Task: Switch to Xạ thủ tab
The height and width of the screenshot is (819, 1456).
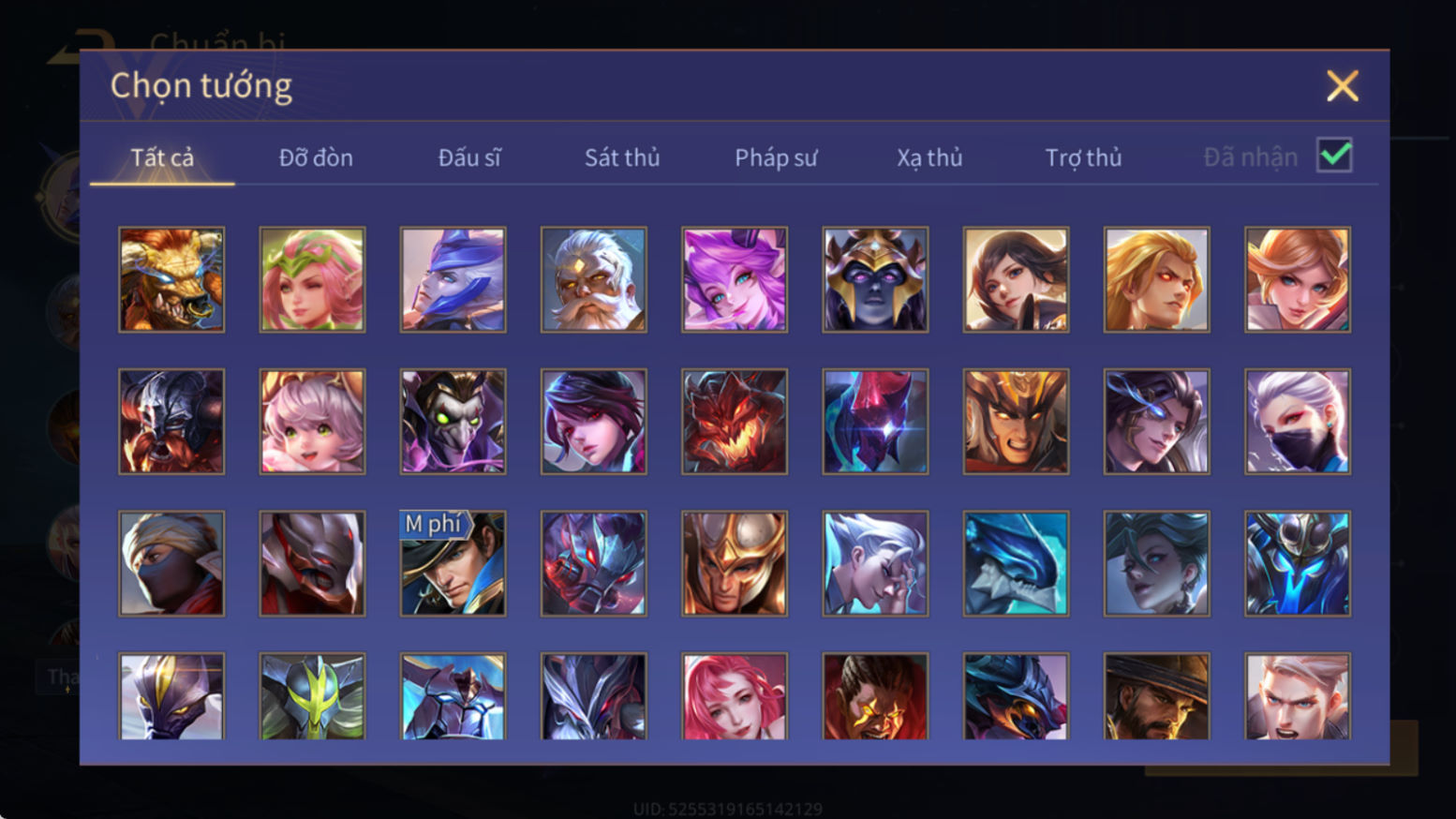Action: click(x=929, y=157)
